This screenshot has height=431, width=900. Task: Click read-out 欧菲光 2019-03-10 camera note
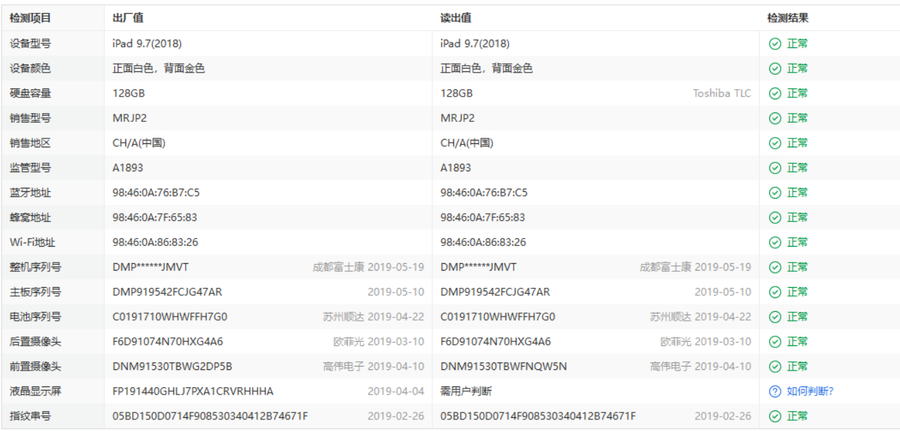click(706, 341)
